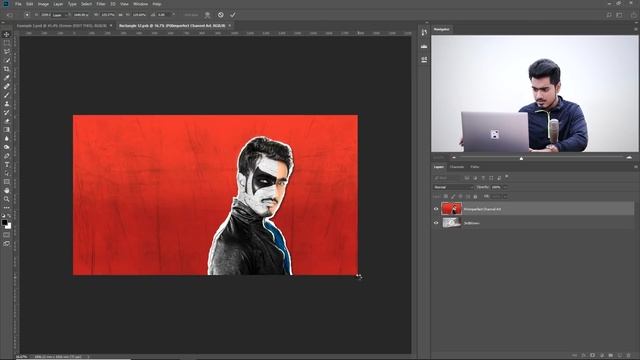Open the Image menu

pyautogui.click(x=43, y=4)
